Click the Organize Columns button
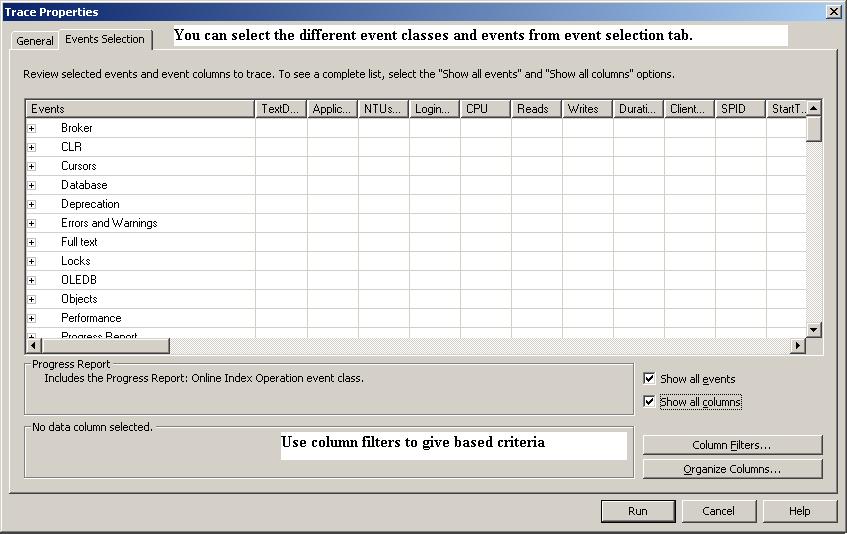Screen dimensions: 847x534 732,469
